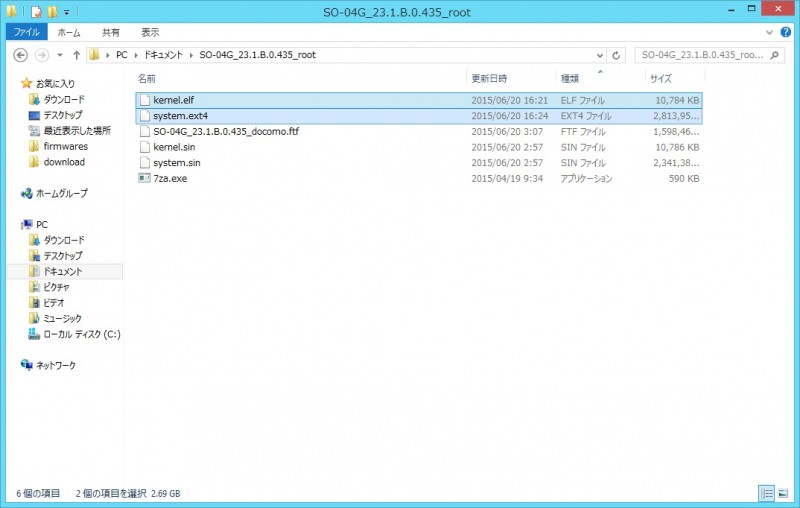Select the system.ext4 file icon
This screenshot has height=508, width=800.
[145, 116]
